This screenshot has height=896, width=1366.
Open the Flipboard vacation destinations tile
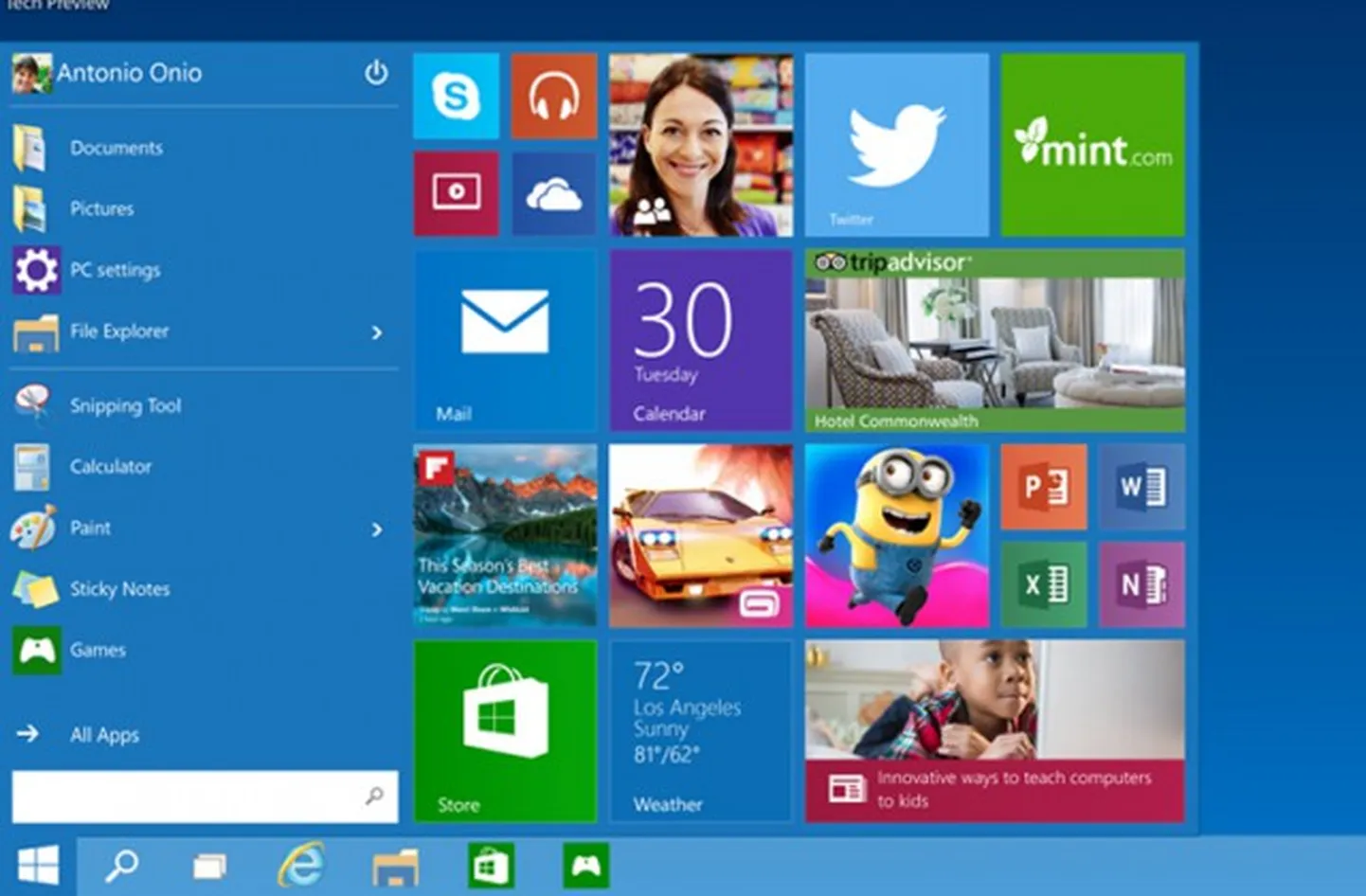pyautogui.click(x=505, y=536)
